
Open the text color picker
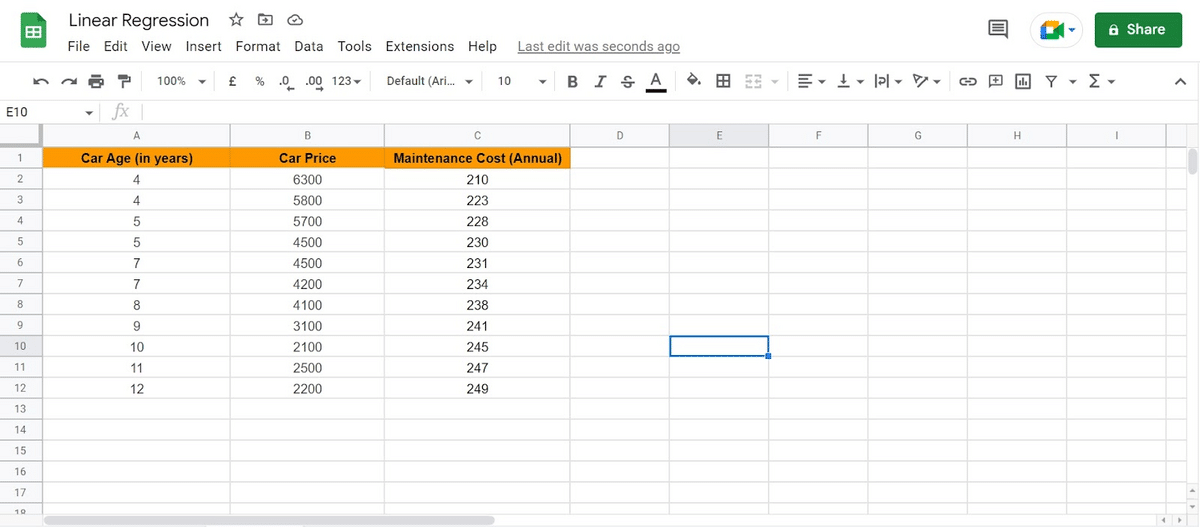click(x=656, y=81)
